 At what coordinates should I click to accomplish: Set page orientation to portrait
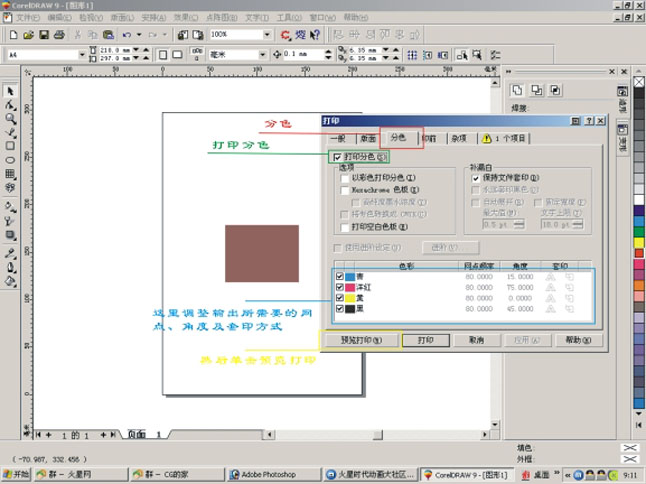163,55
